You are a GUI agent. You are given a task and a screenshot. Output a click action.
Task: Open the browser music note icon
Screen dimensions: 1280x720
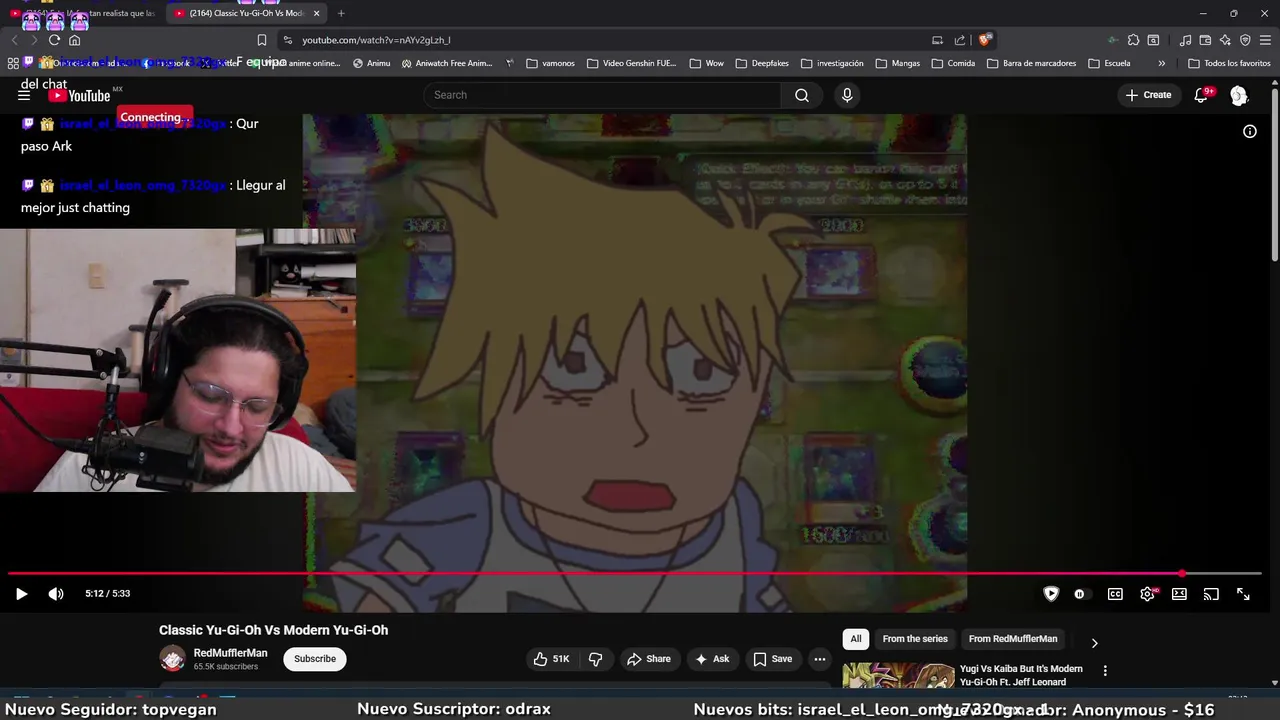point(1185,40)
